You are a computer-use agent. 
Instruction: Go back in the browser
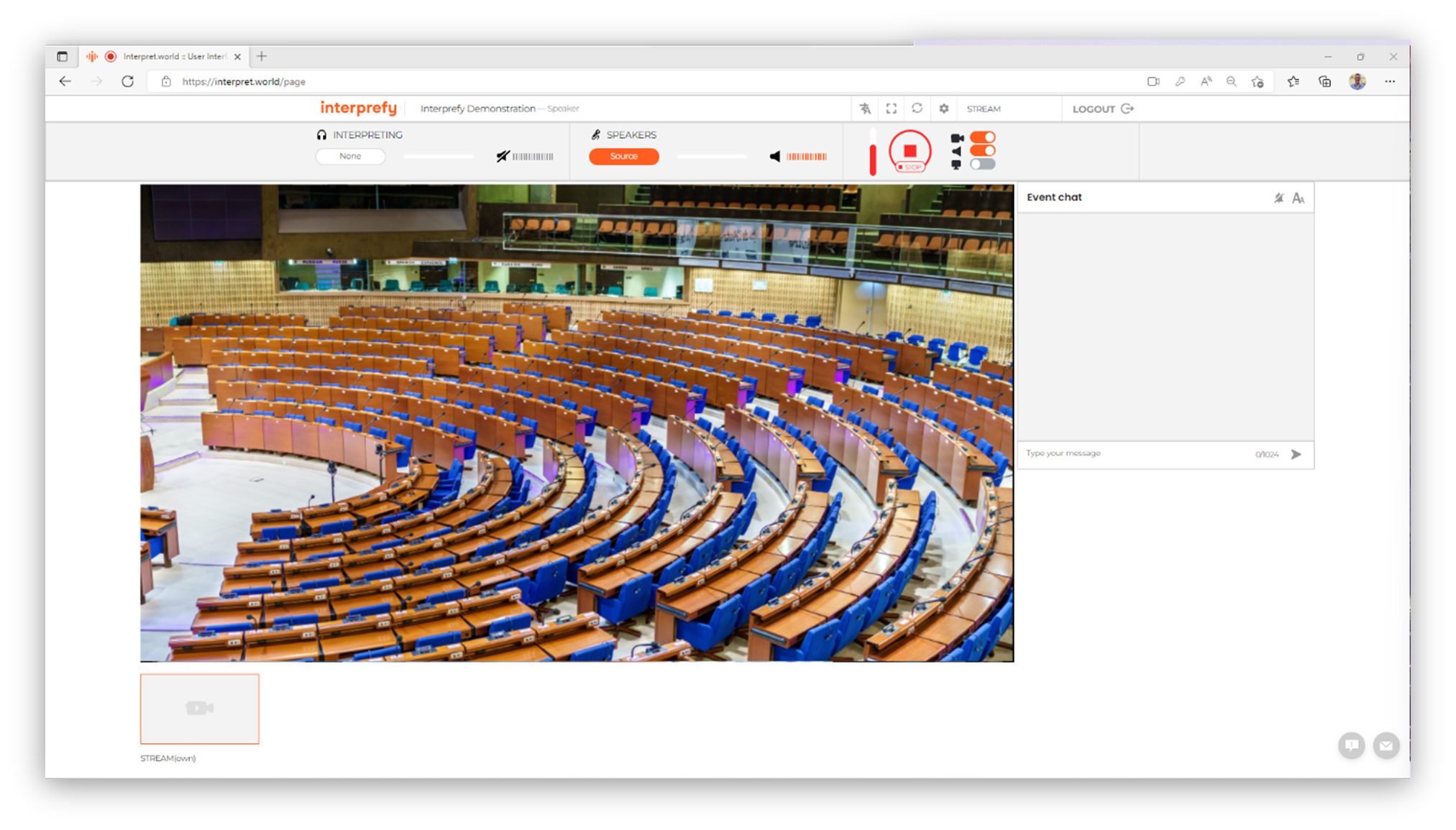[65, 81]
